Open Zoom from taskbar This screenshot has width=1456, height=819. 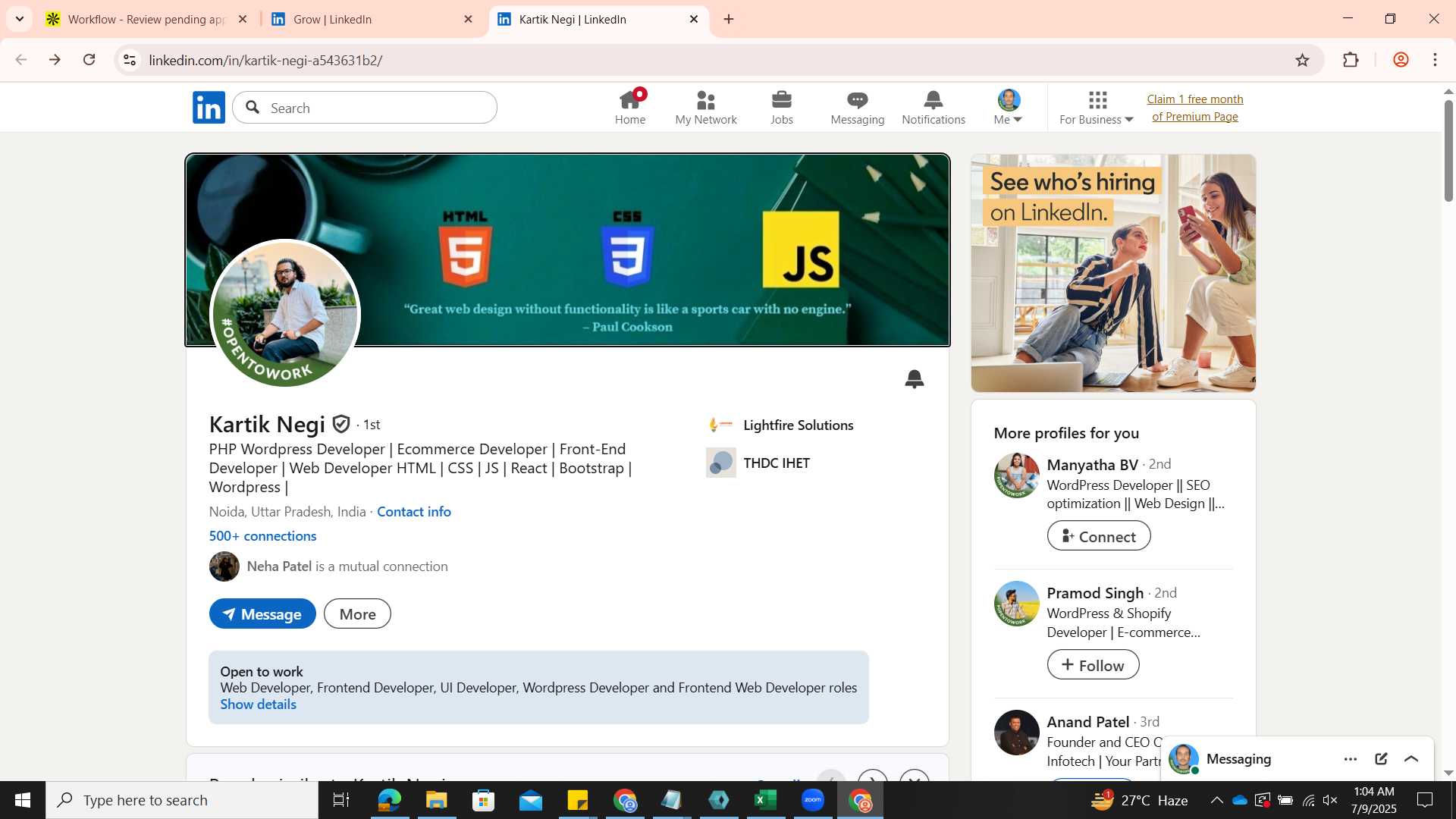pyautogui.click(x=813, y=800)
